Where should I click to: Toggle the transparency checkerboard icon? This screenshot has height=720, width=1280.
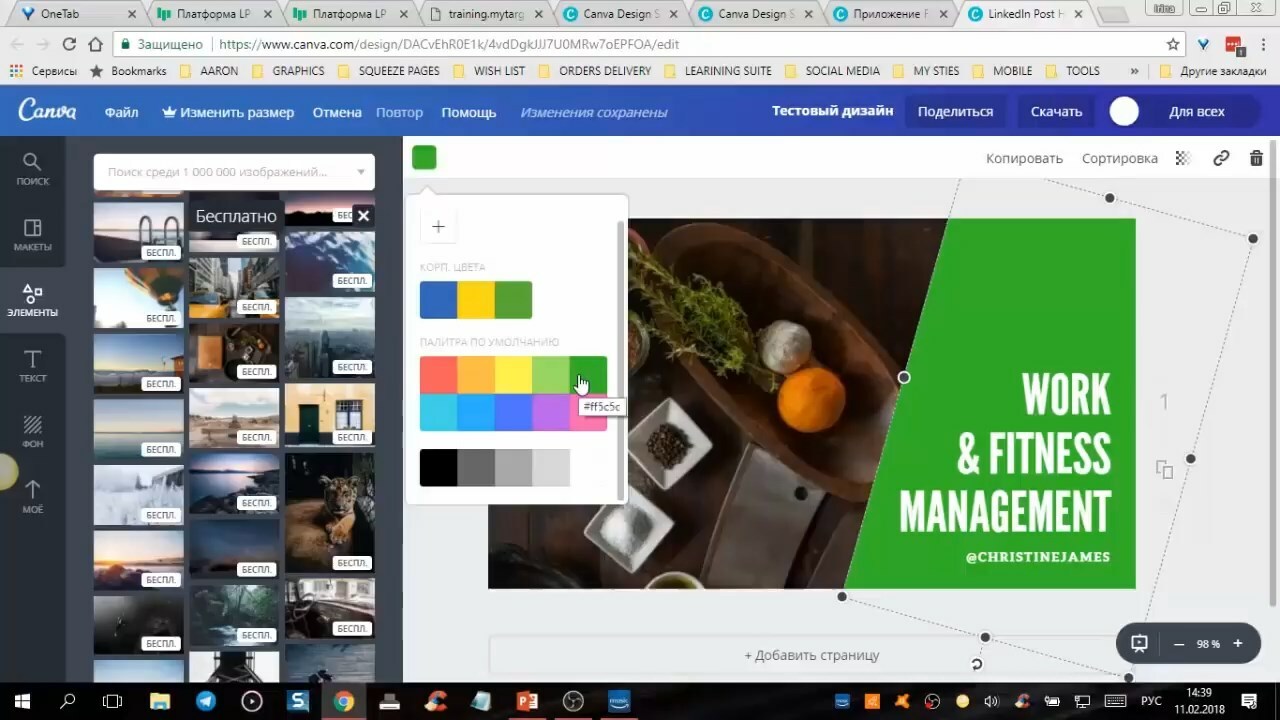[1182, 158]
